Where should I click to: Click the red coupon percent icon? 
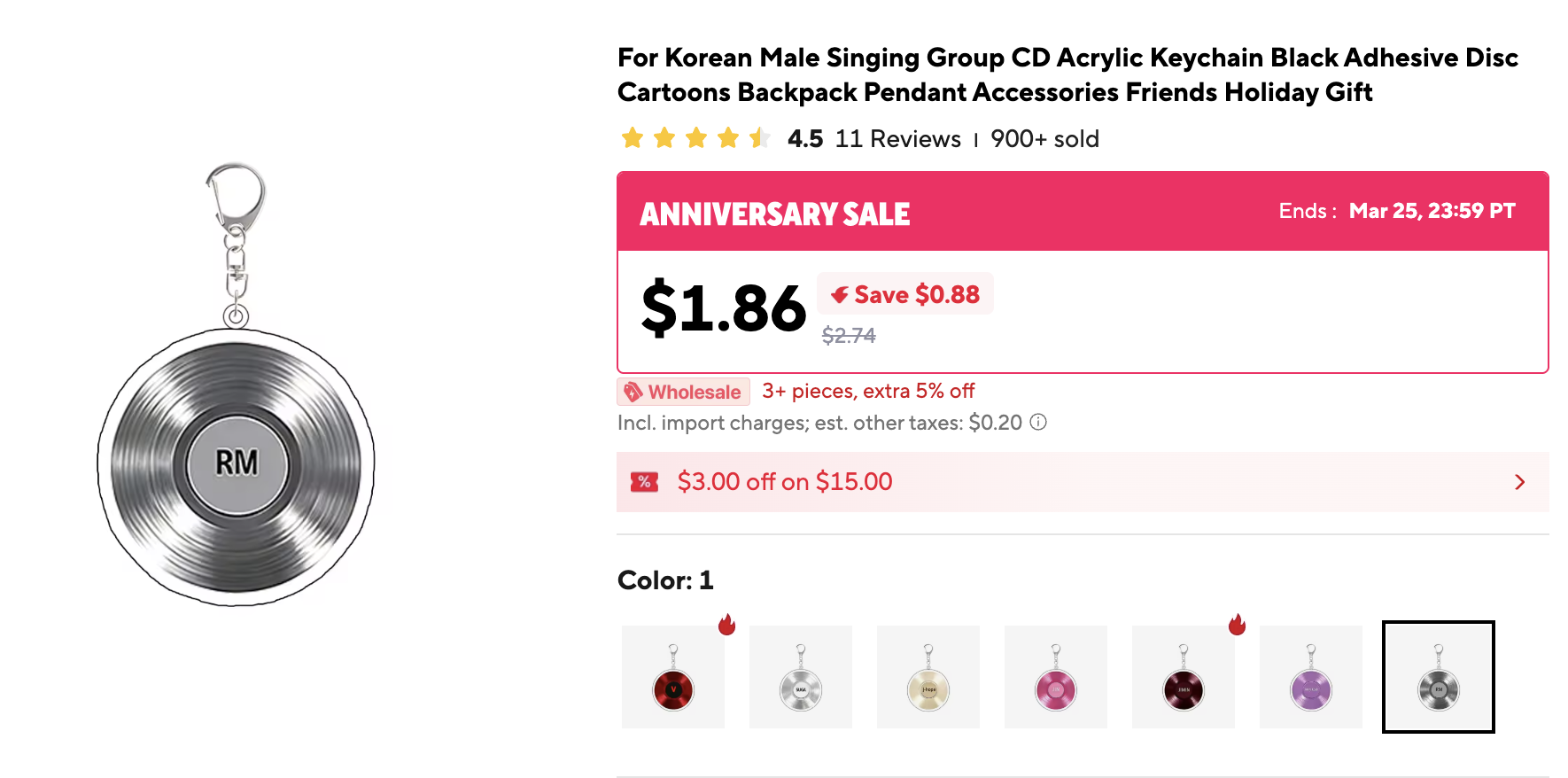(644, 482)
